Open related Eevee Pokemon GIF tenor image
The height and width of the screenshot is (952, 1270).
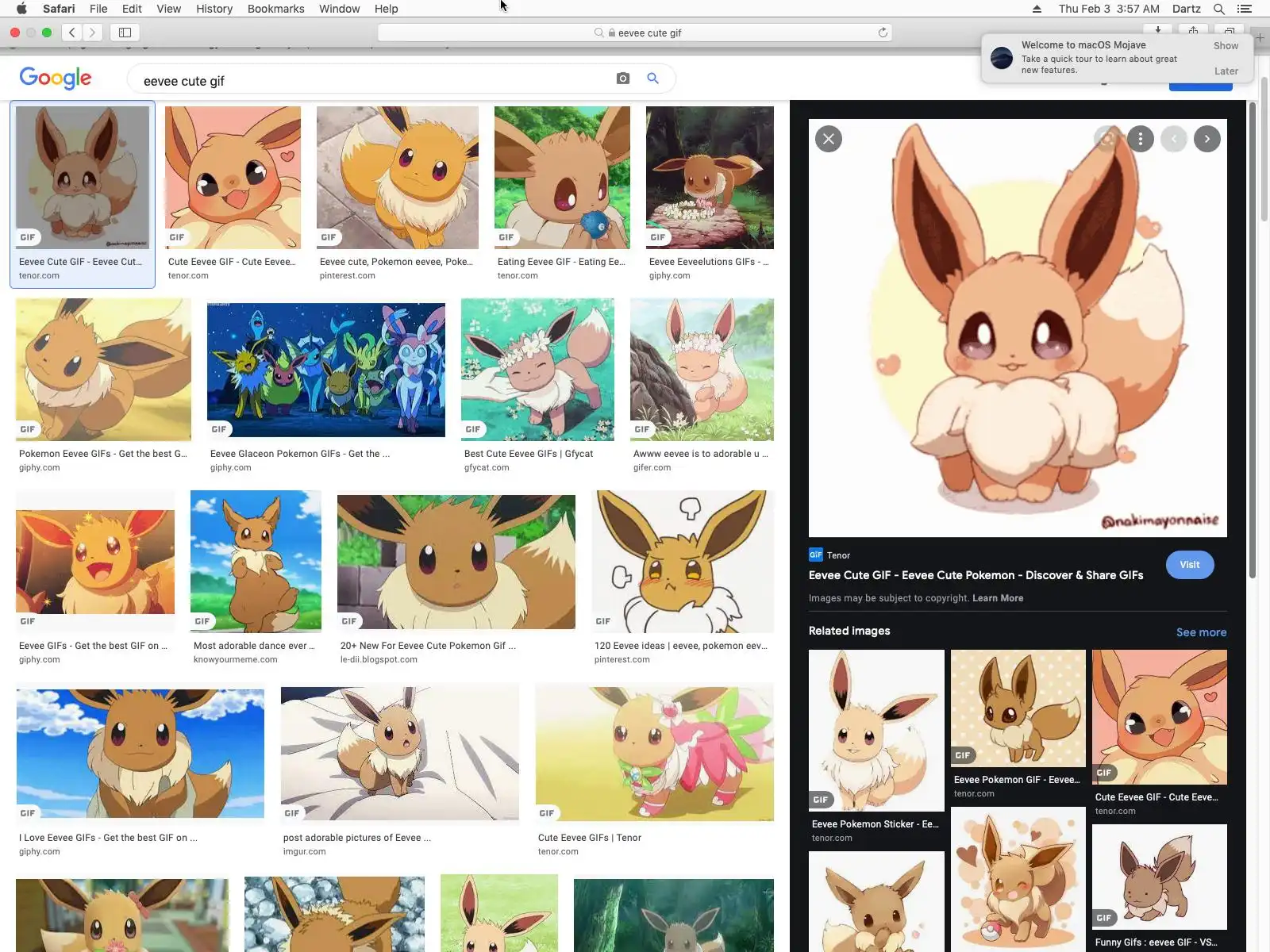click(1018, 708)
